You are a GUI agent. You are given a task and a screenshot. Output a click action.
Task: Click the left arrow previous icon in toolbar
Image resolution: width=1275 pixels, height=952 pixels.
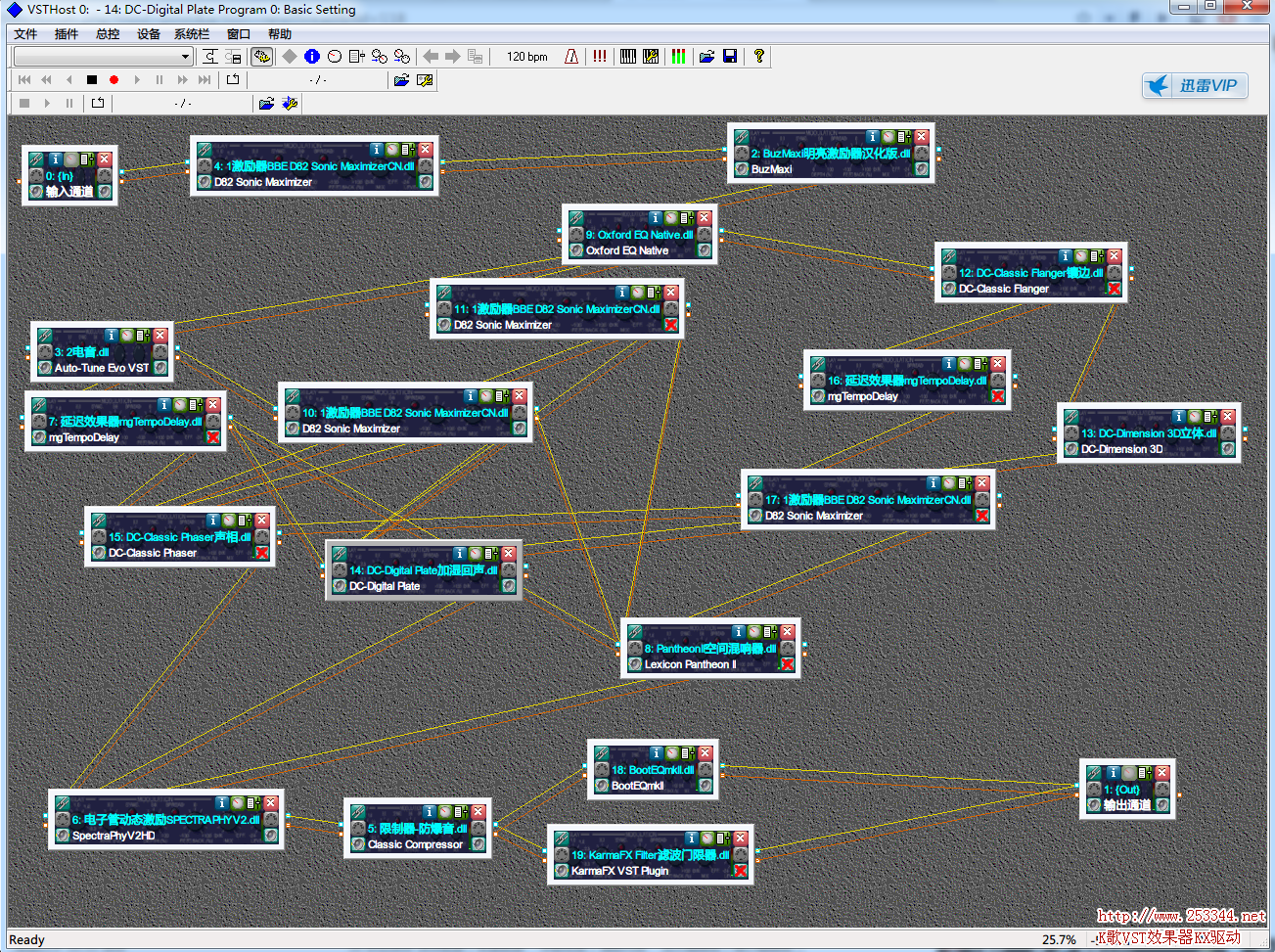(x=431, y=57)
